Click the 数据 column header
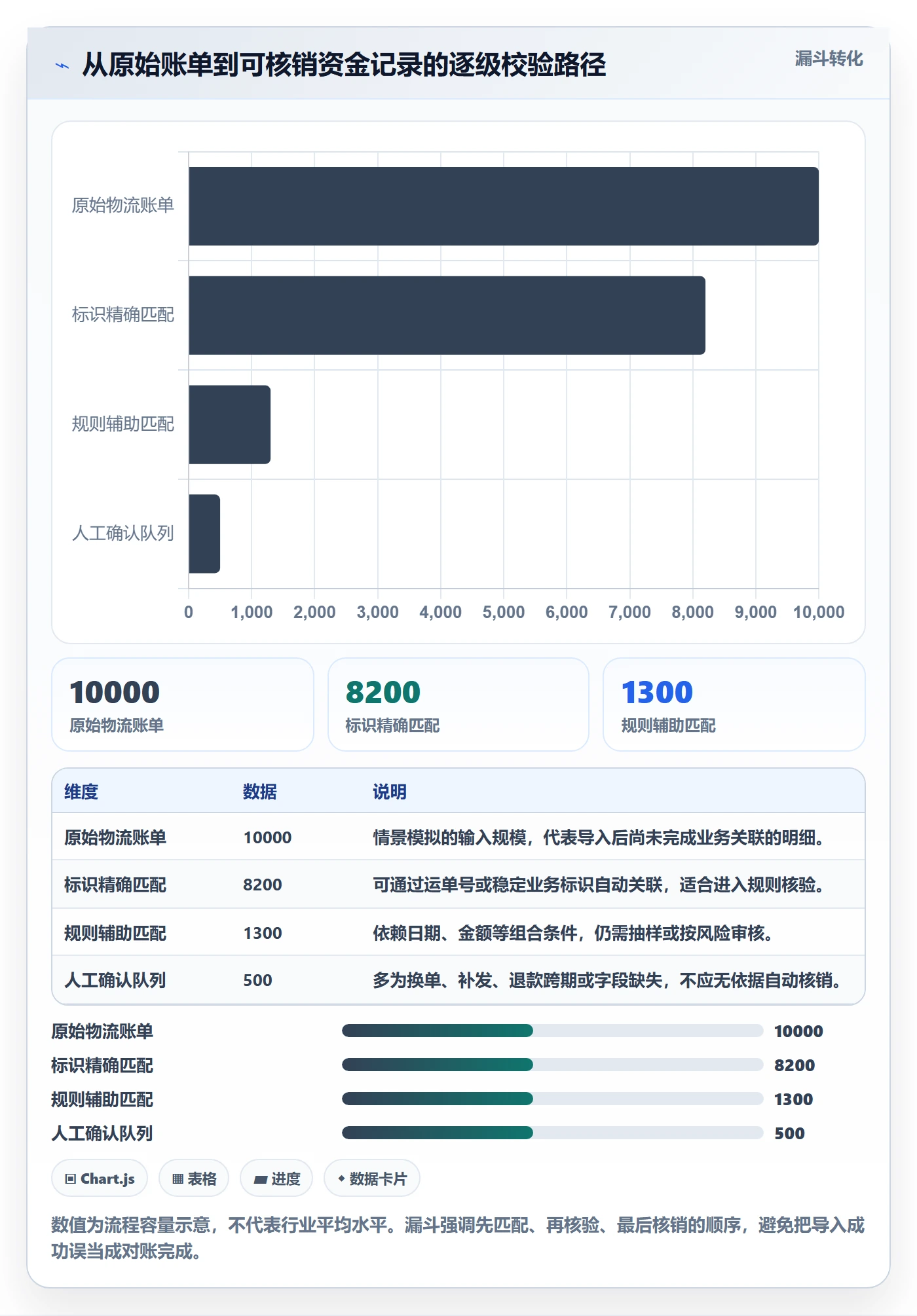The image size is (917, 1316). [260, 792]
